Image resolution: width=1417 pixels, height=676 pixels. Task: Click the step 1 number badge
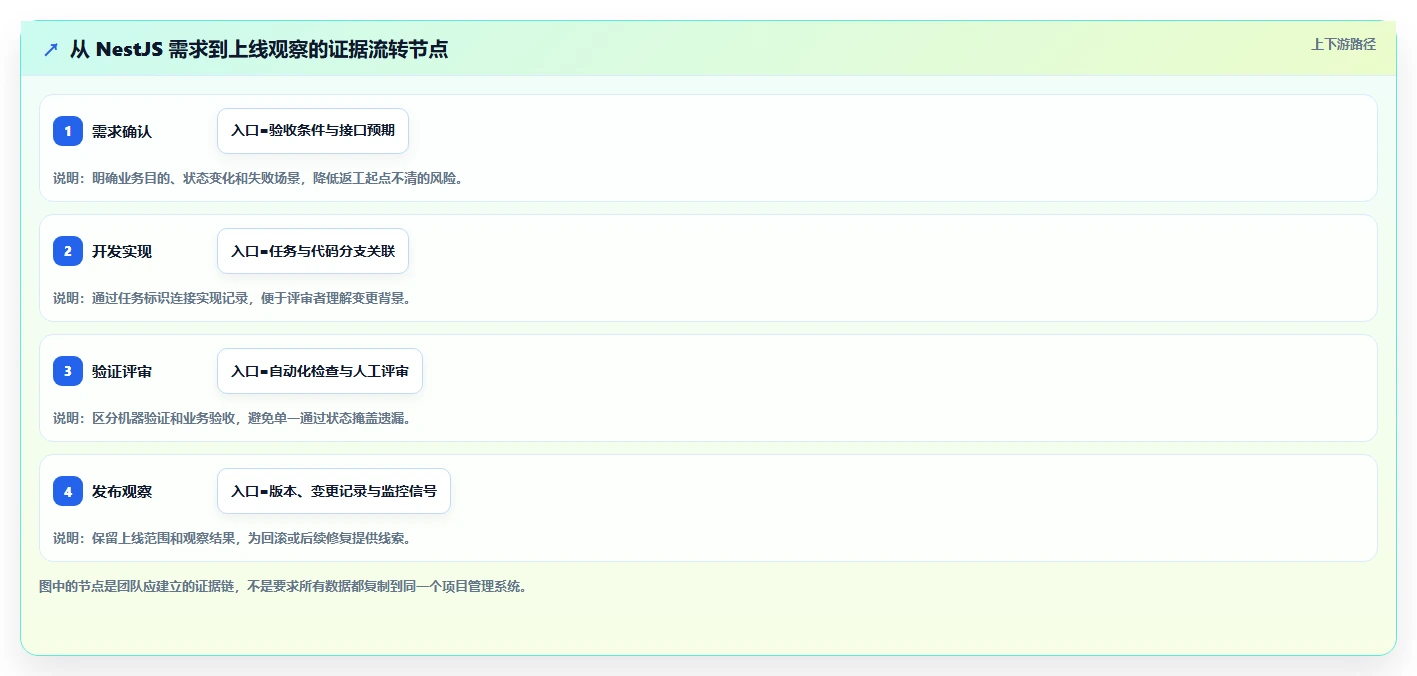pyautogui.click(x=68, y=131)
